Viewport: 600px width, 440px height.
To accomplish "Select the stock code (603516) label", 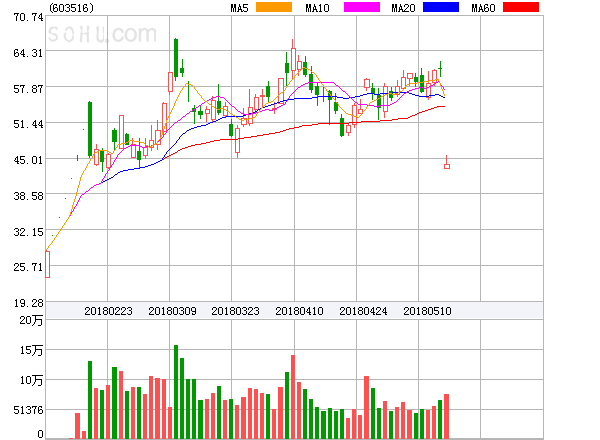I will 72,8.
